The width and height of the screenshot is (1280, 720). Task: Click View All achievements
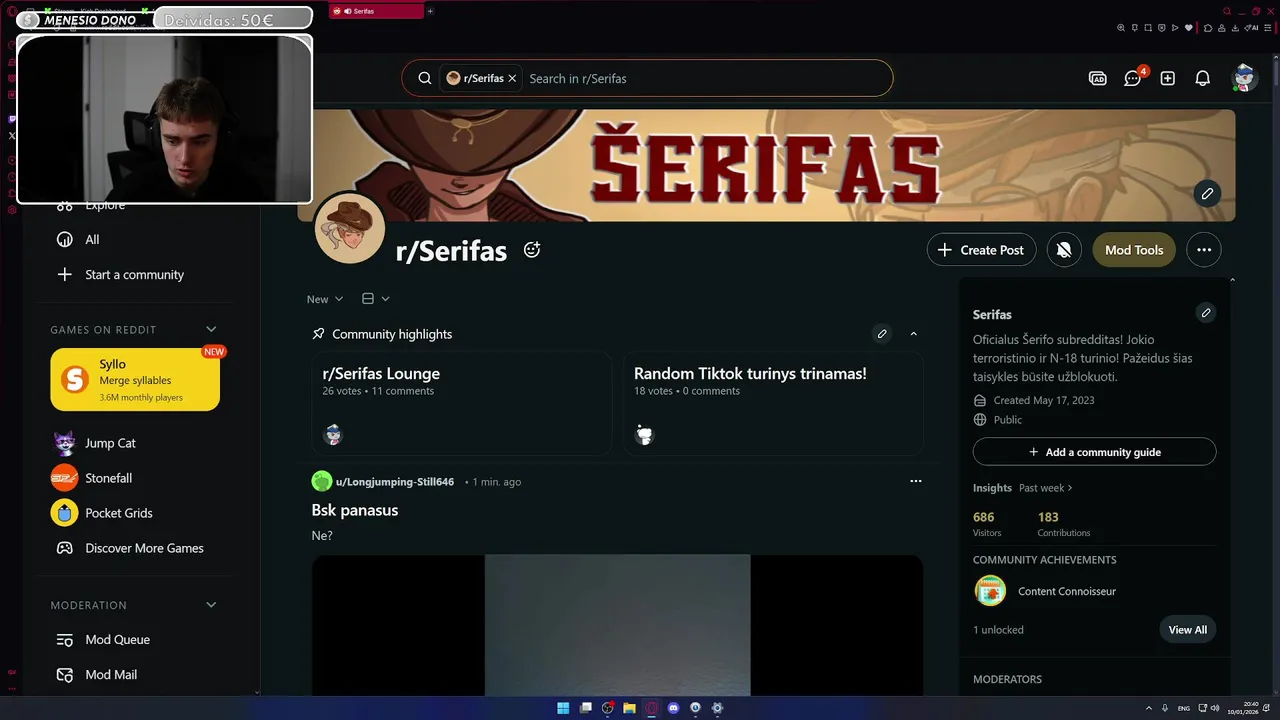1188,630
